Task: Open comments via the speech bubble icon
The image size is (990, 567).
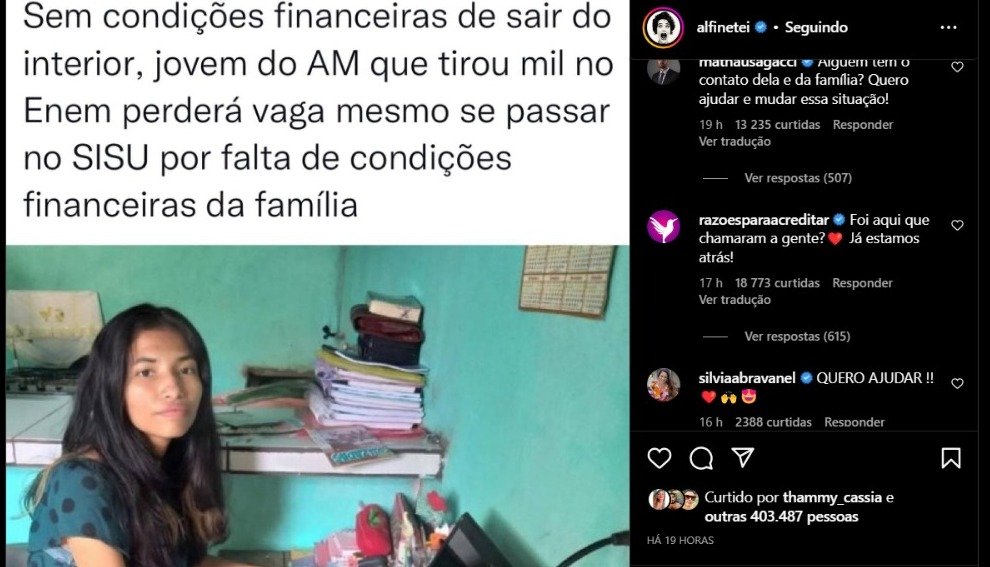Action: click(701, 458)
